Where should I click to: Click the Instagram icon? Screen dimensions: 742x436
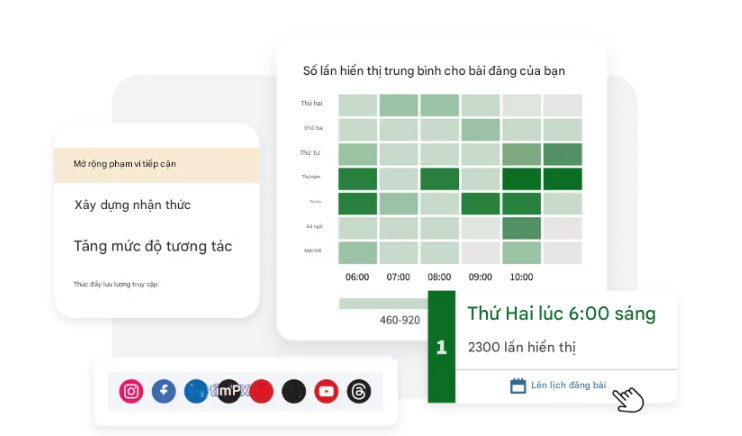pos(132,391)
